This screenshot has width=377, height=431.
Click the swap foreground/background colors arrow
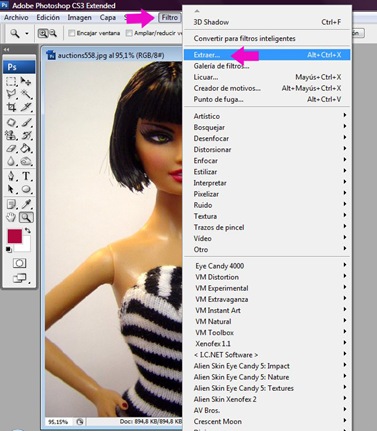pyautogui.click(x=28, y=231)
